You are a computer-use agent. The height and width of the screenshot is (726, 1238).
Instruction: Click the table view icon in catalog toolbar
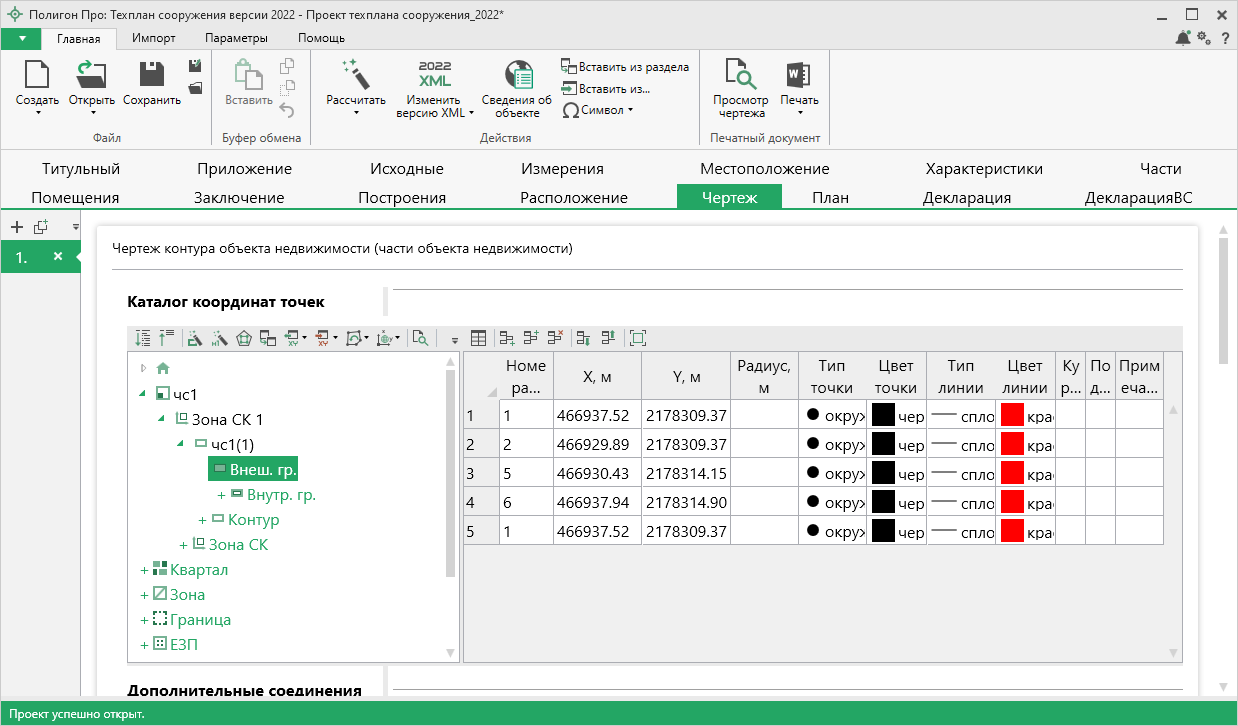coord(479,339)
